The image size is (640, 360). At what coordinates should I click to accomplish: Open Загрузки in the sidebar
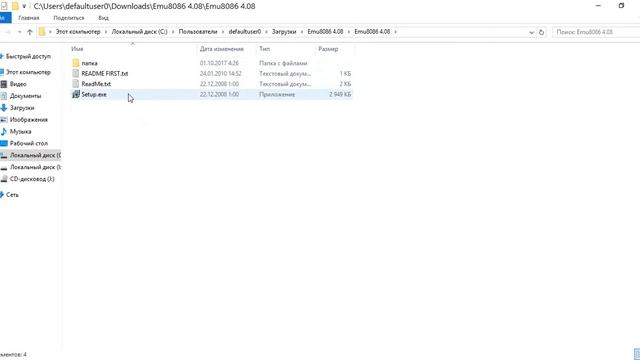pos(22,108)
